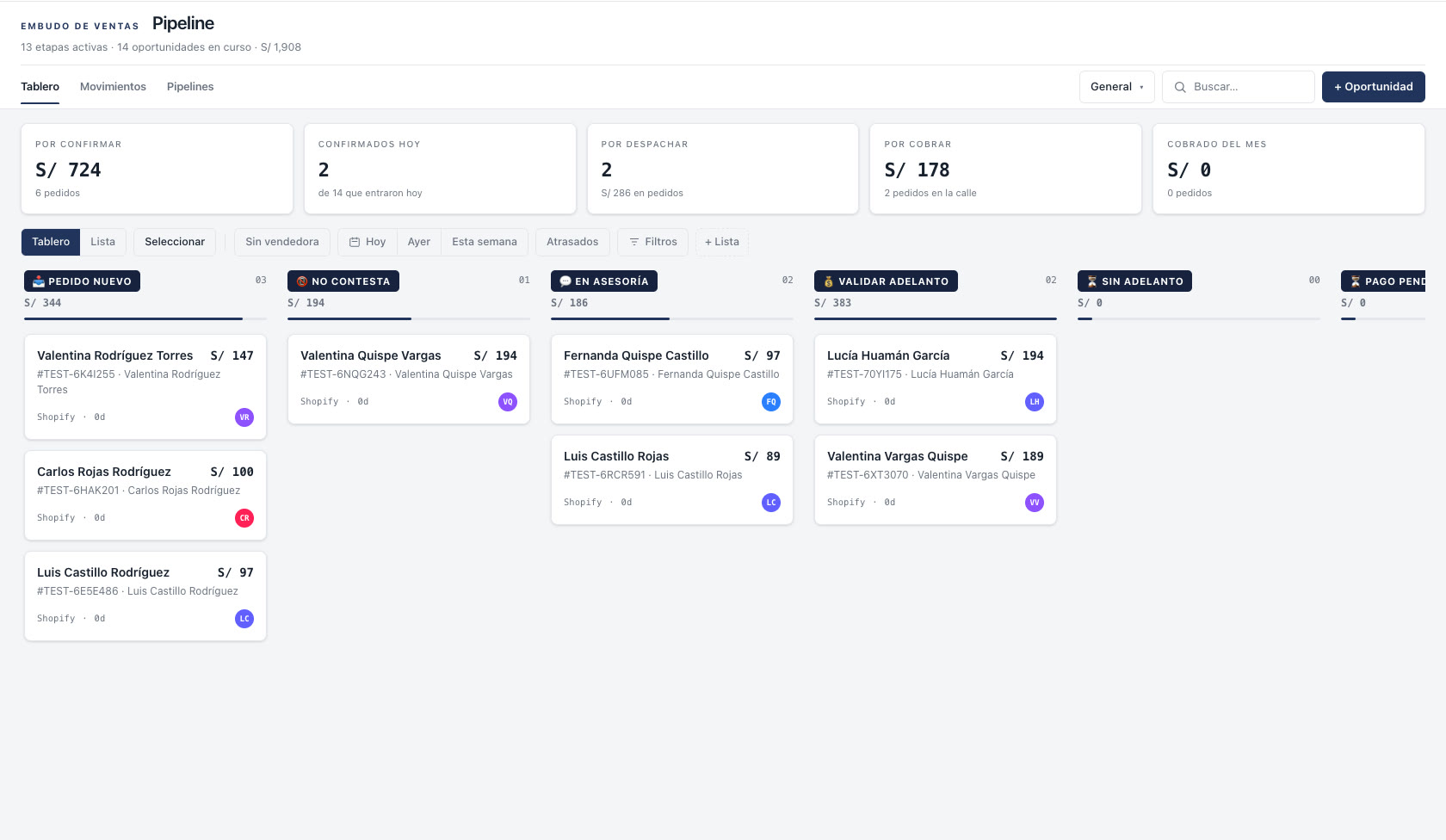Open the General pipeline dropdown

pos(1117,87)
